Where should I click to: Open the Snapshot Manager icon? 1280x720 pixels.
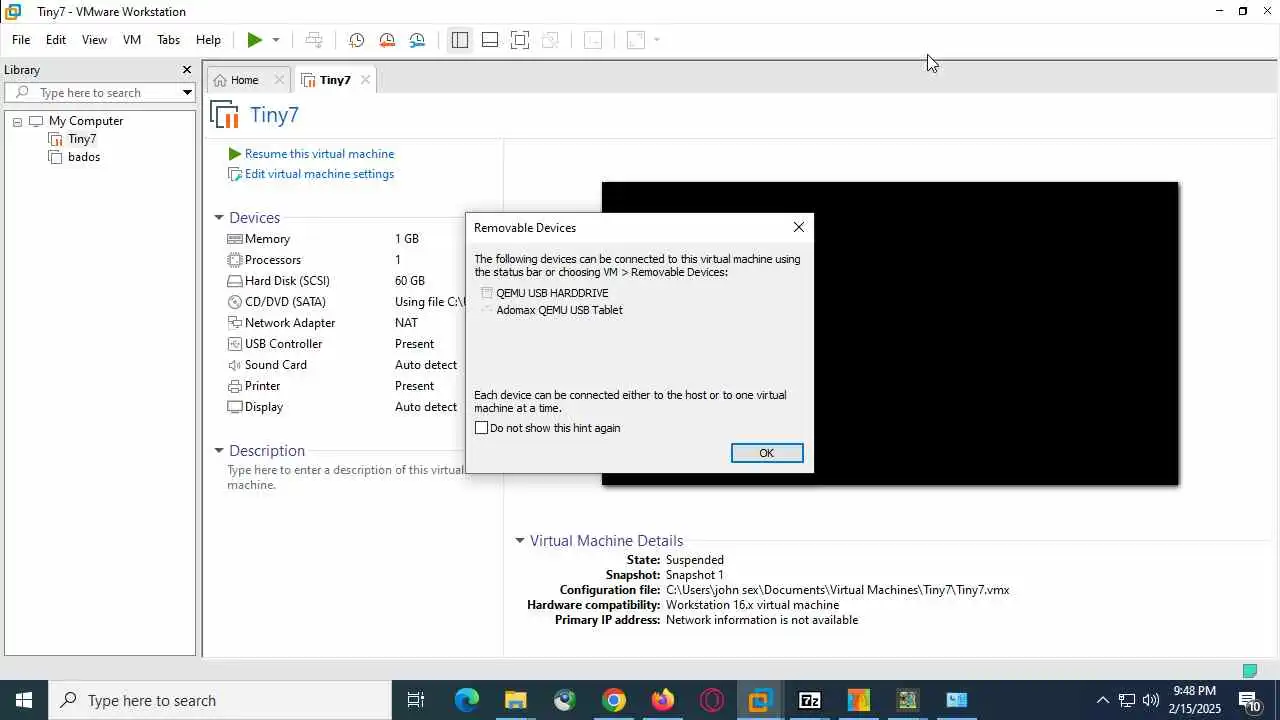point(417,40)
